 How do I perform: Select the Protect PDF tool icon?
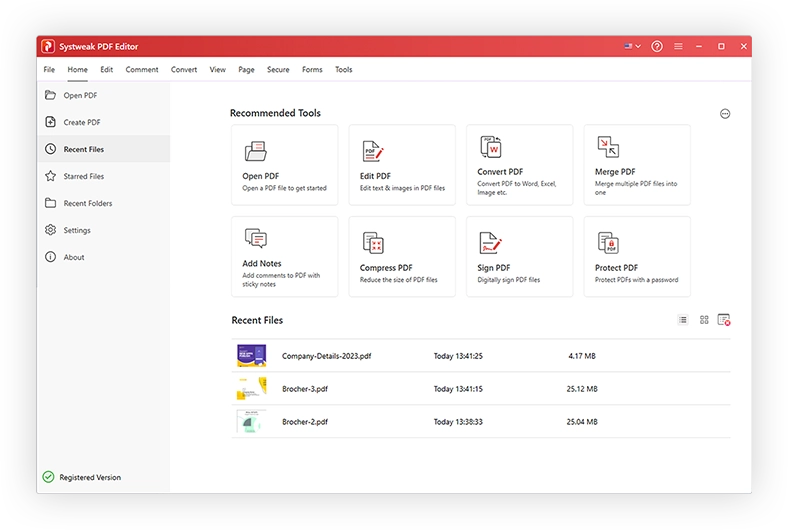608,242
